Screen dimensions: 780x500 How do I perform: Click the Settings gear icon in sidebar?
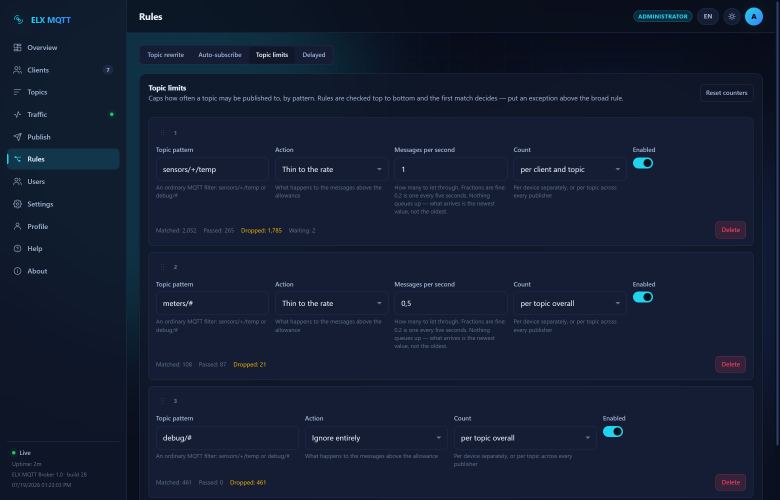[17, 204]
